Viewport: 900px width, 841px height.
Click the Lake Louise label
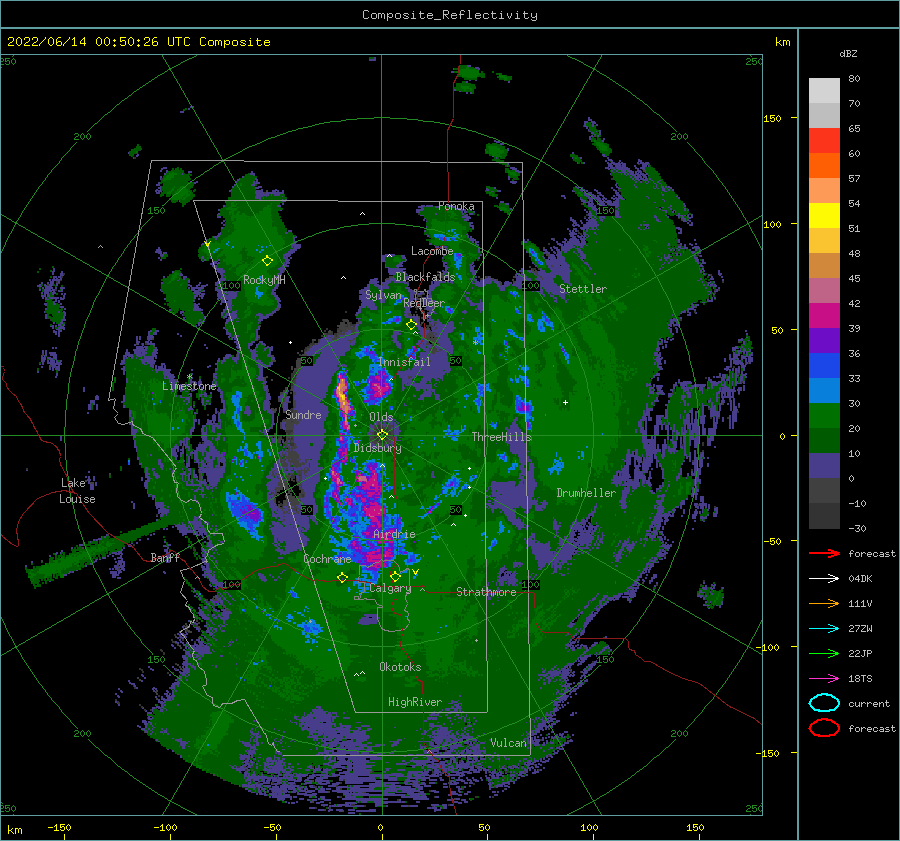(77, 491)
